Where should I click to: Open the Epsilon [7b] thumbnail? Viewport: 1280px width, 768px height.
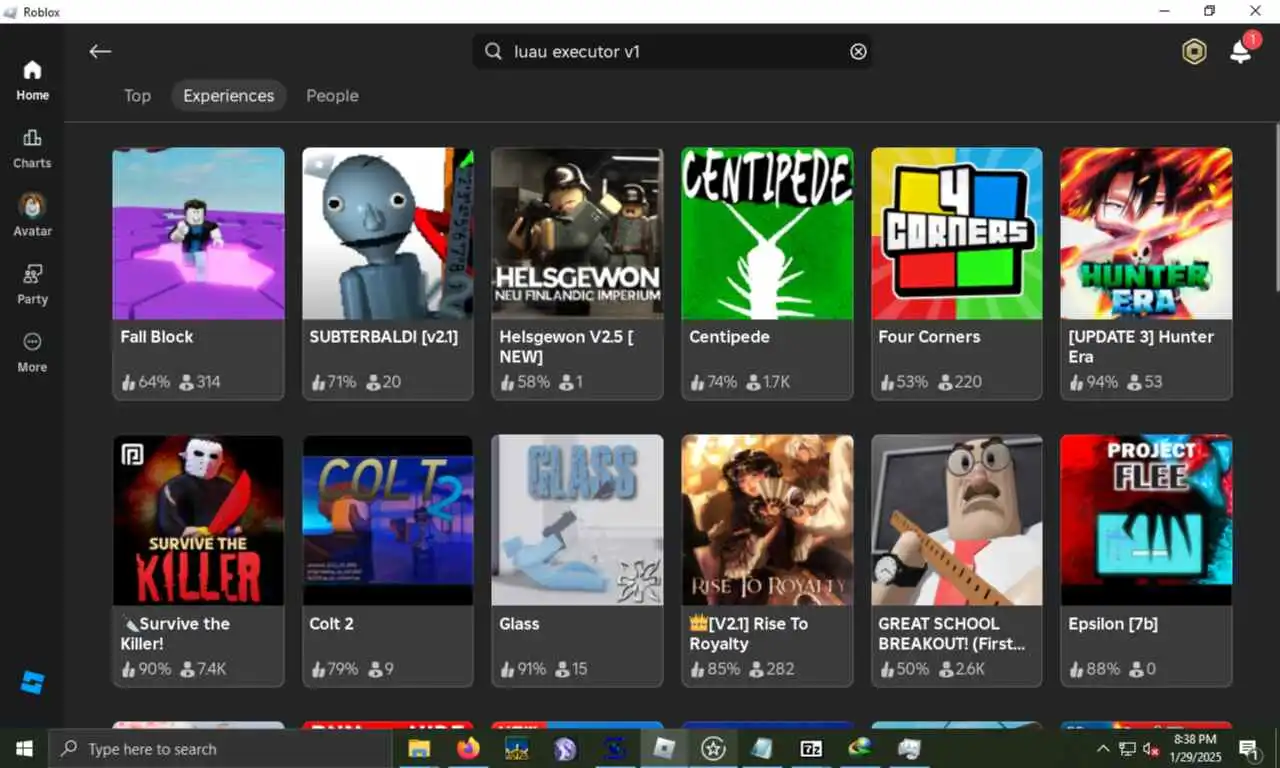pos(1146,520)
